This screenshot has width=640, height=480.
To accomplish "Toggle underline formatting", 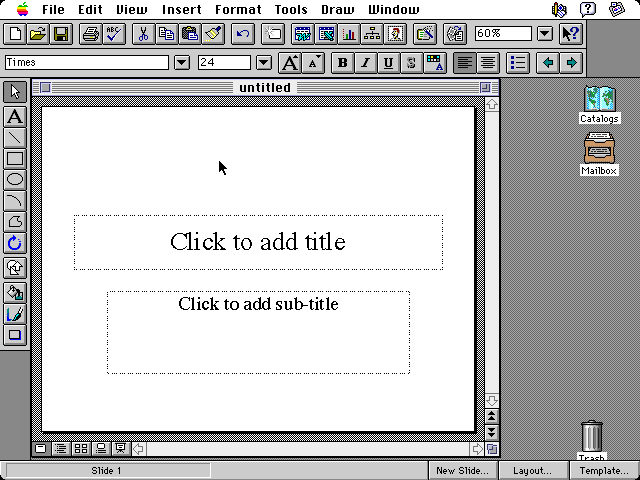I will coord(388,63).
